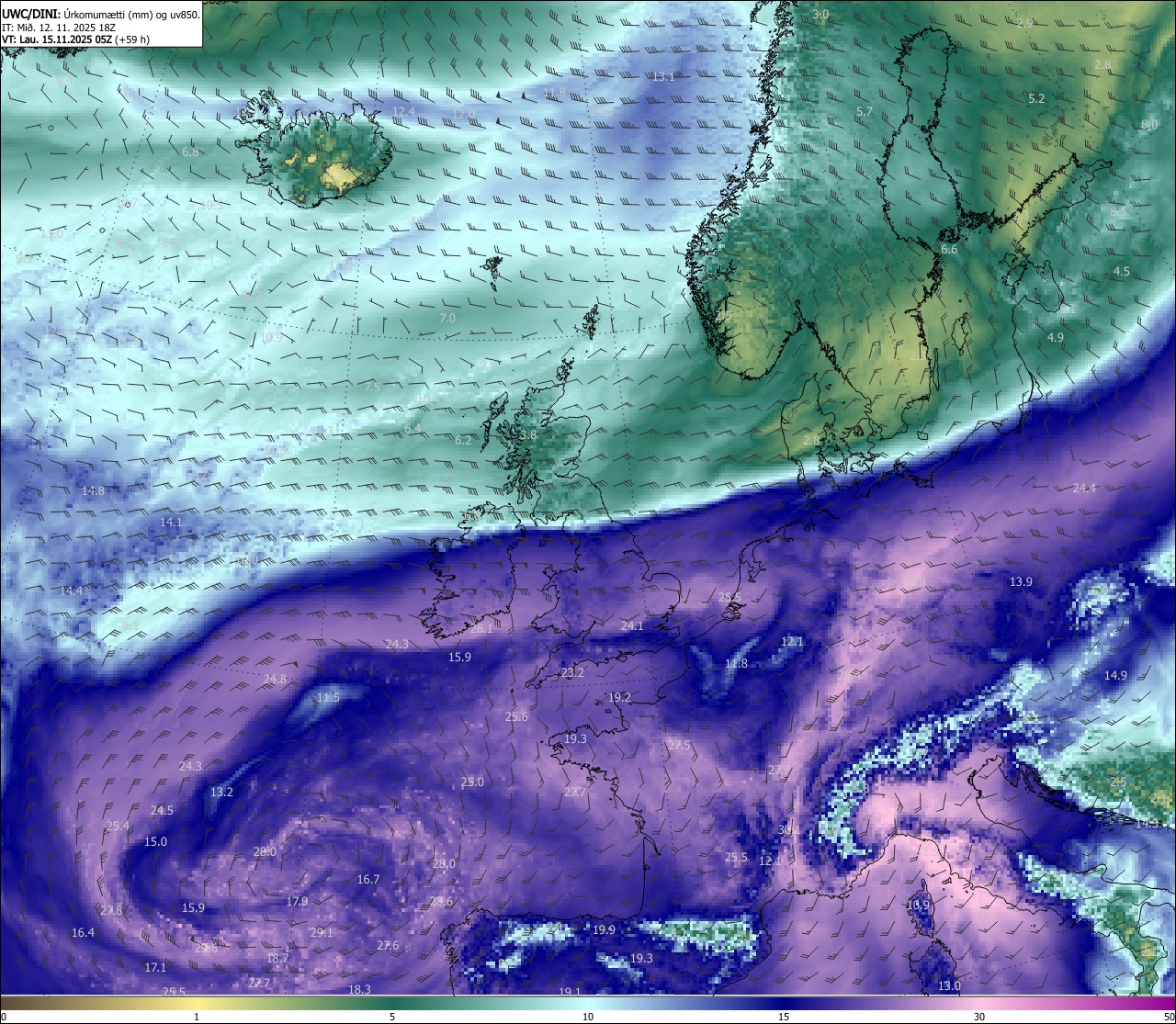This screenshot has height=1024, width=1176.
Task: Click the map value '27.5' over central France
Action: pos(679,746)
